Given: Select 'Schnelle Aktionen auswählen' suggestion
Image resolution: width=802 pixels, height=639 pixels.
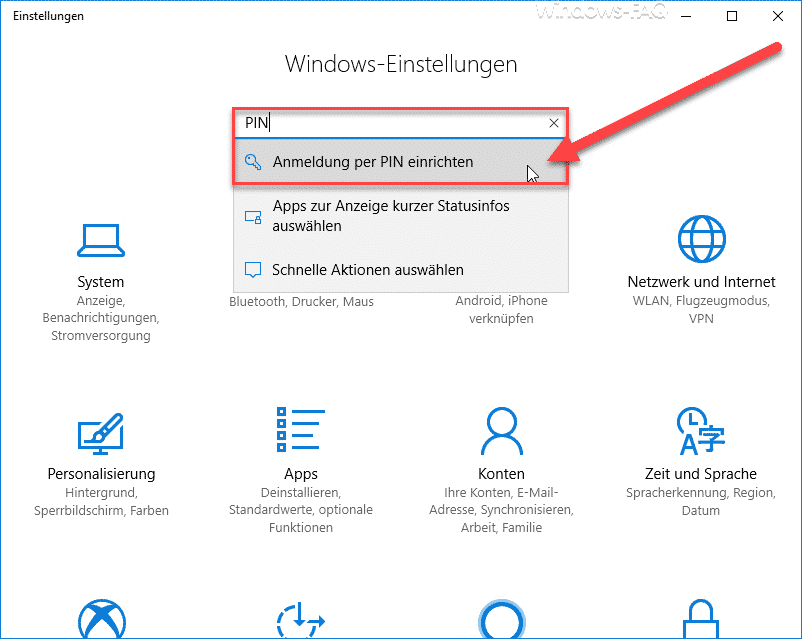Looking at the screenshot, I should click(x=400, y=270).
